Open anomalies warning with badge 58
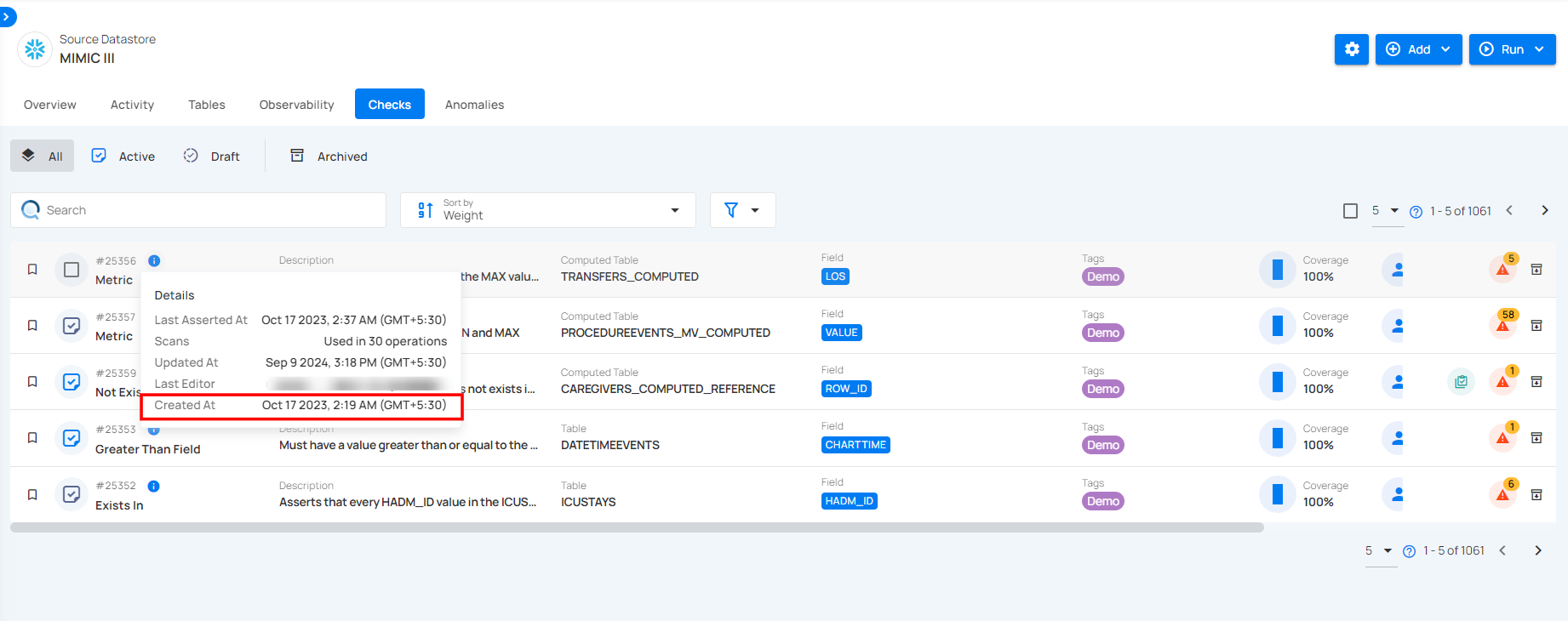Screen dimensions: 1568x621 coord(1503,324)
